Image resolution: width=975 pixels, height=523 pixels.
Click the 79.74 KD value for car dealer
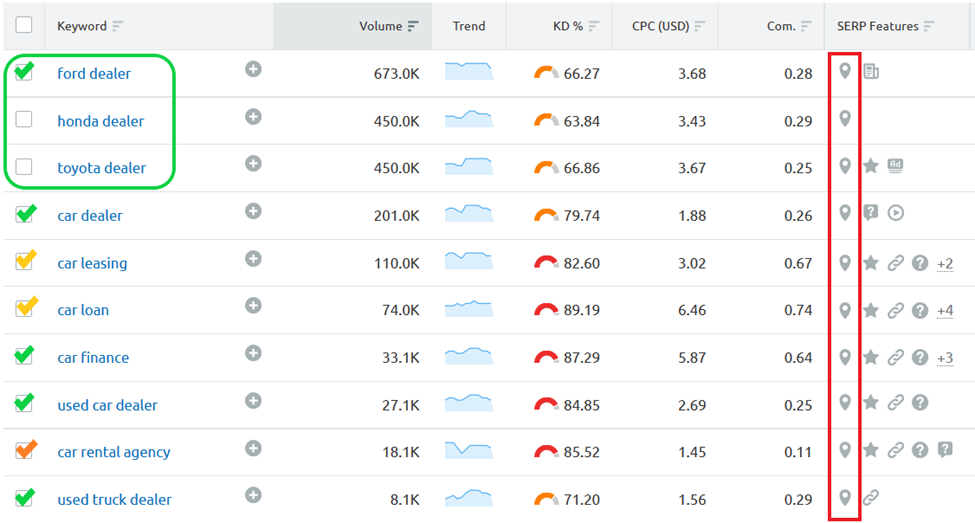[x=581, y=215]
